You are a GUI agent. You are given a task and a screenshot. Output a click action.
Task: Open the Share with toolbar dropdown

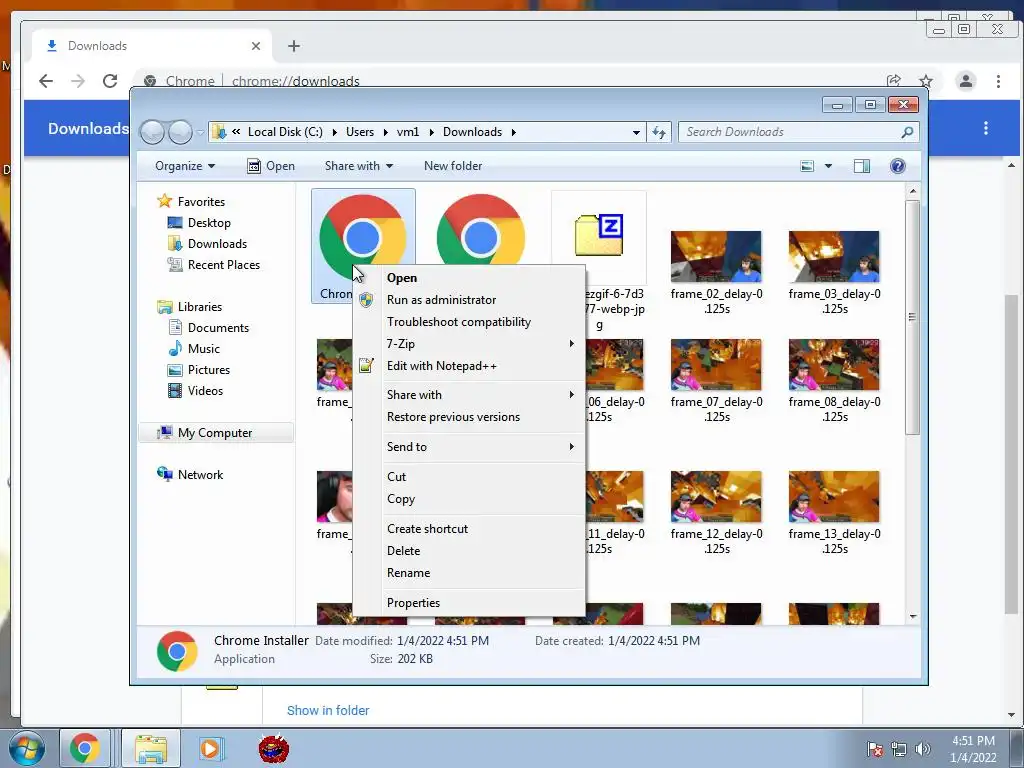(359, 166)
